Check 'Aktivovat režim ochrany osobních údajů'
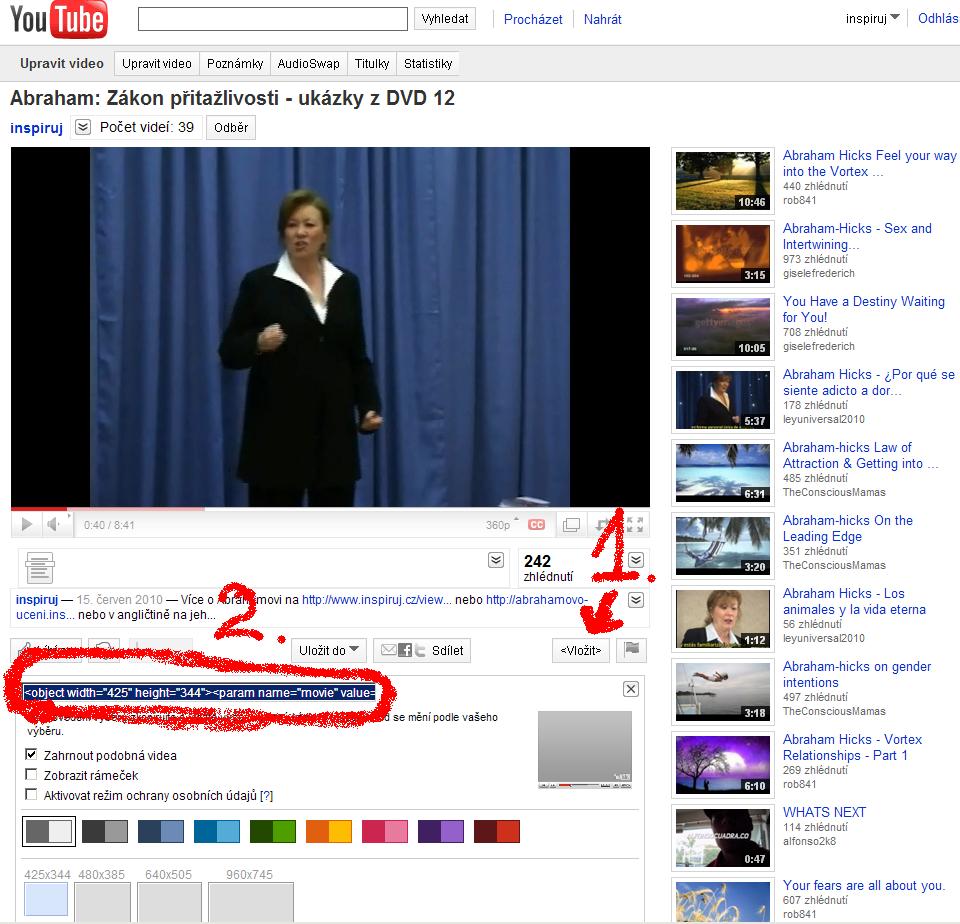 click(32, 795)
